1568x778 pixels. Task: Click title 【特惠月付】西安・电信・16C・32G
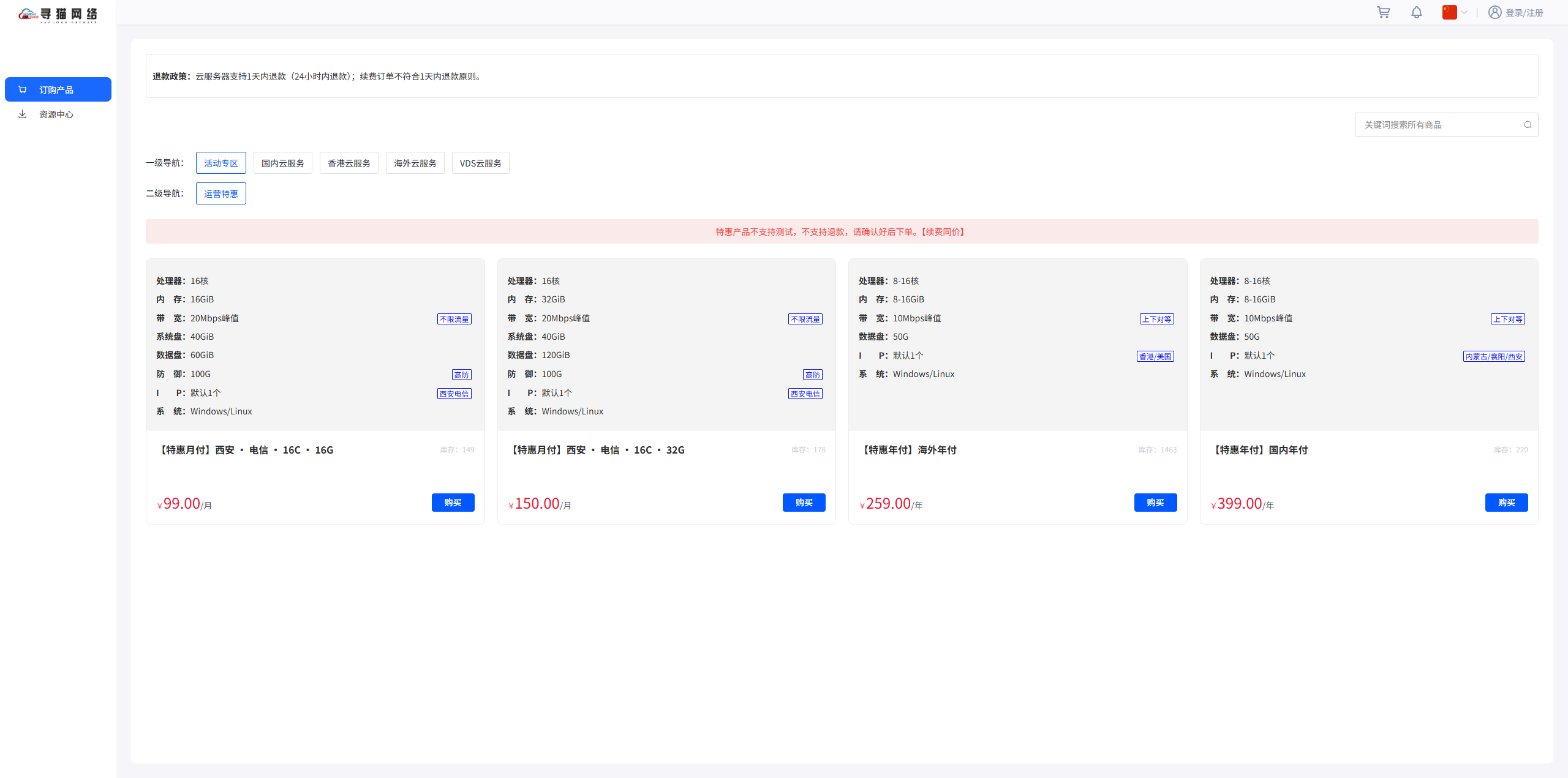point(596,450)
